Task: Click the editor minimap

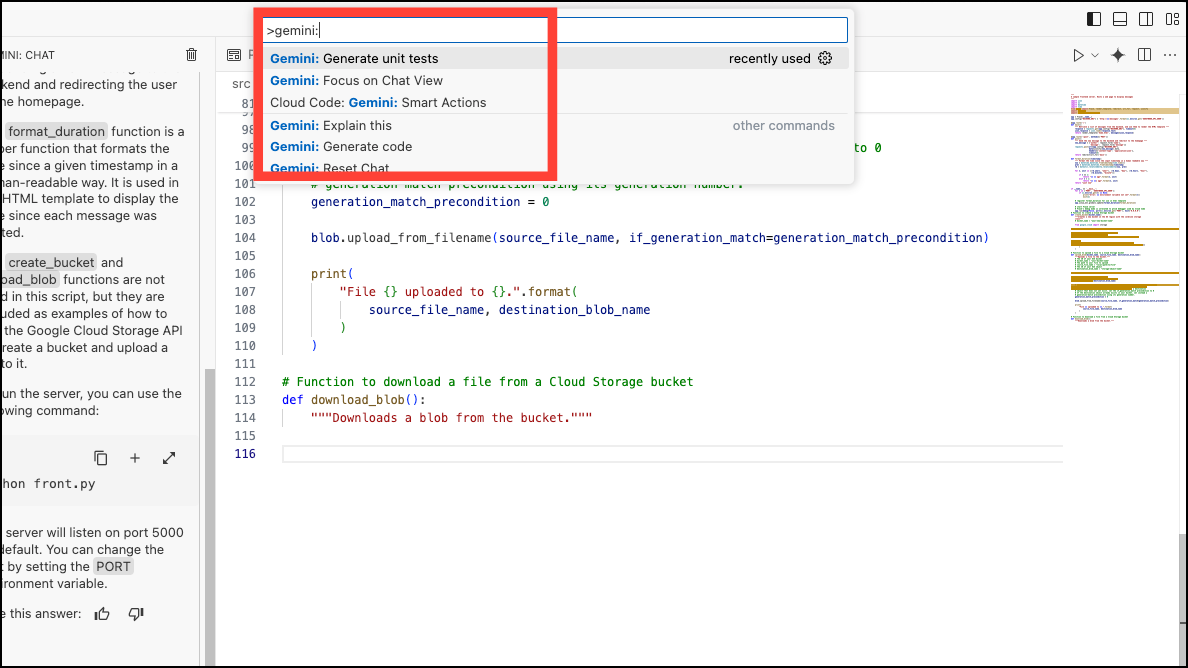Action: click(1124, 208)
